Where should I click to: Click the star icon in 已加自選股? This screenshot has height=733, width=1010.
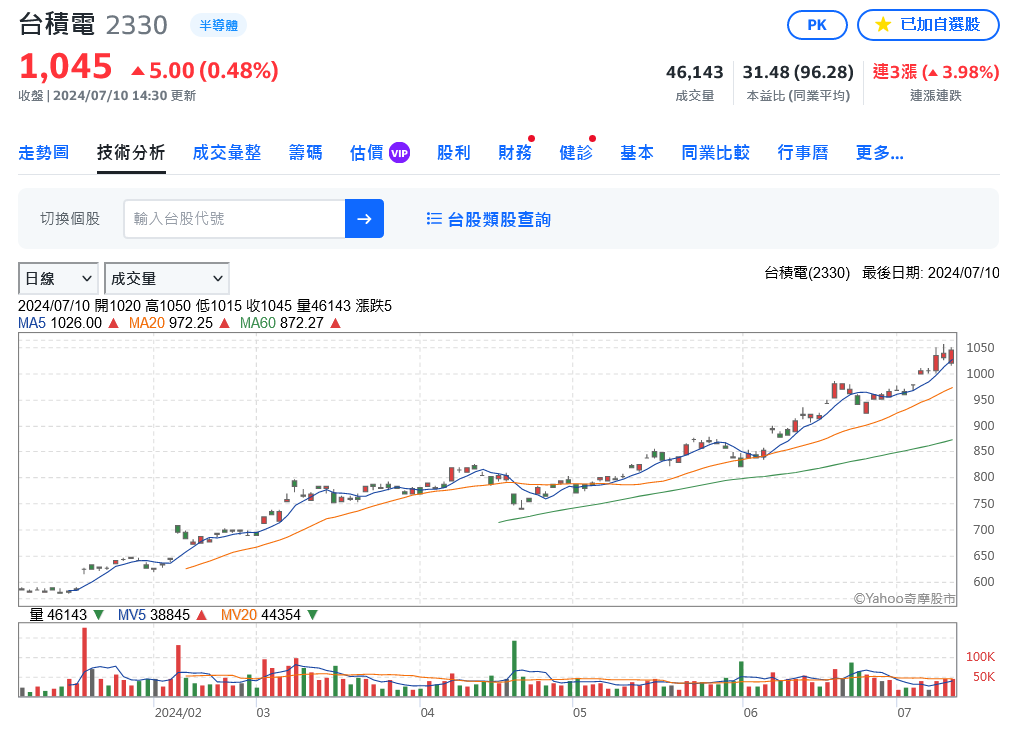[x=883, y=25]
